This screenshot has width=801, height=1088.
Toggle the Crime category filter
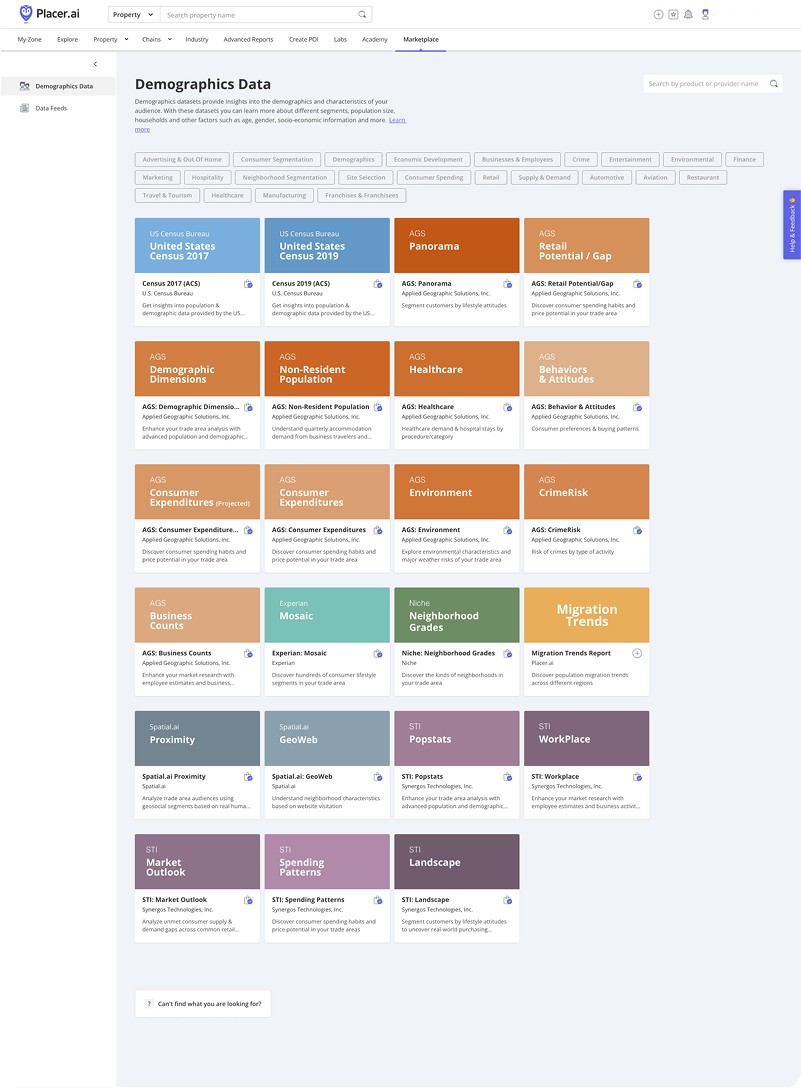click(x=580, y=158)
